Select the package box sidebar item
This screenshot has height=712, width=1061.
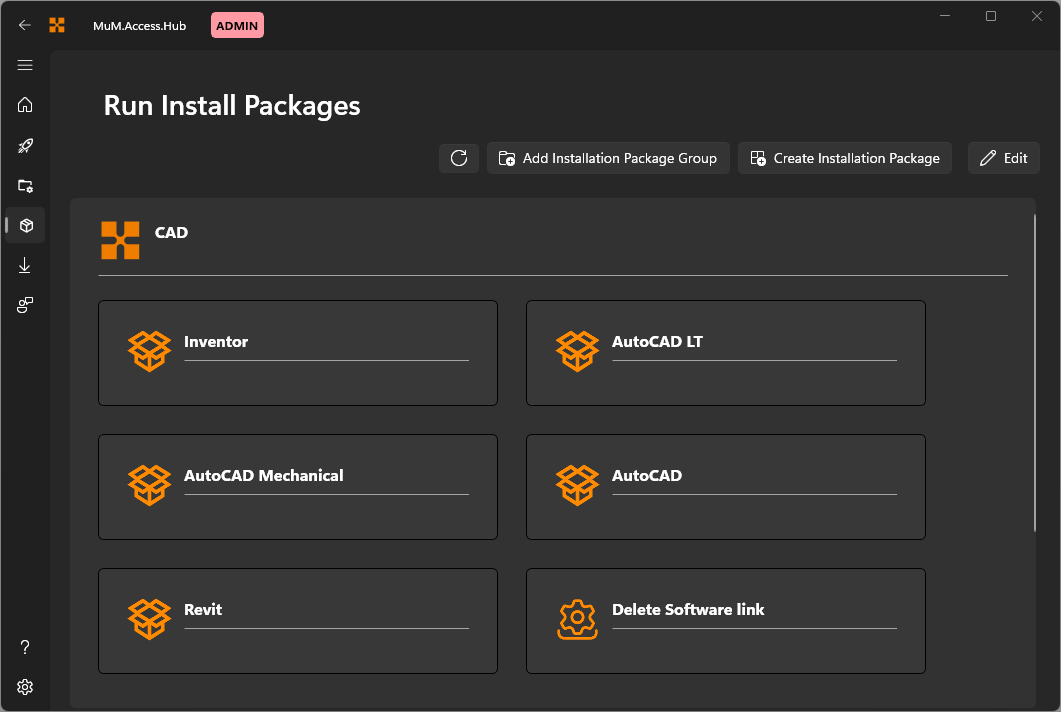(26, 225)
